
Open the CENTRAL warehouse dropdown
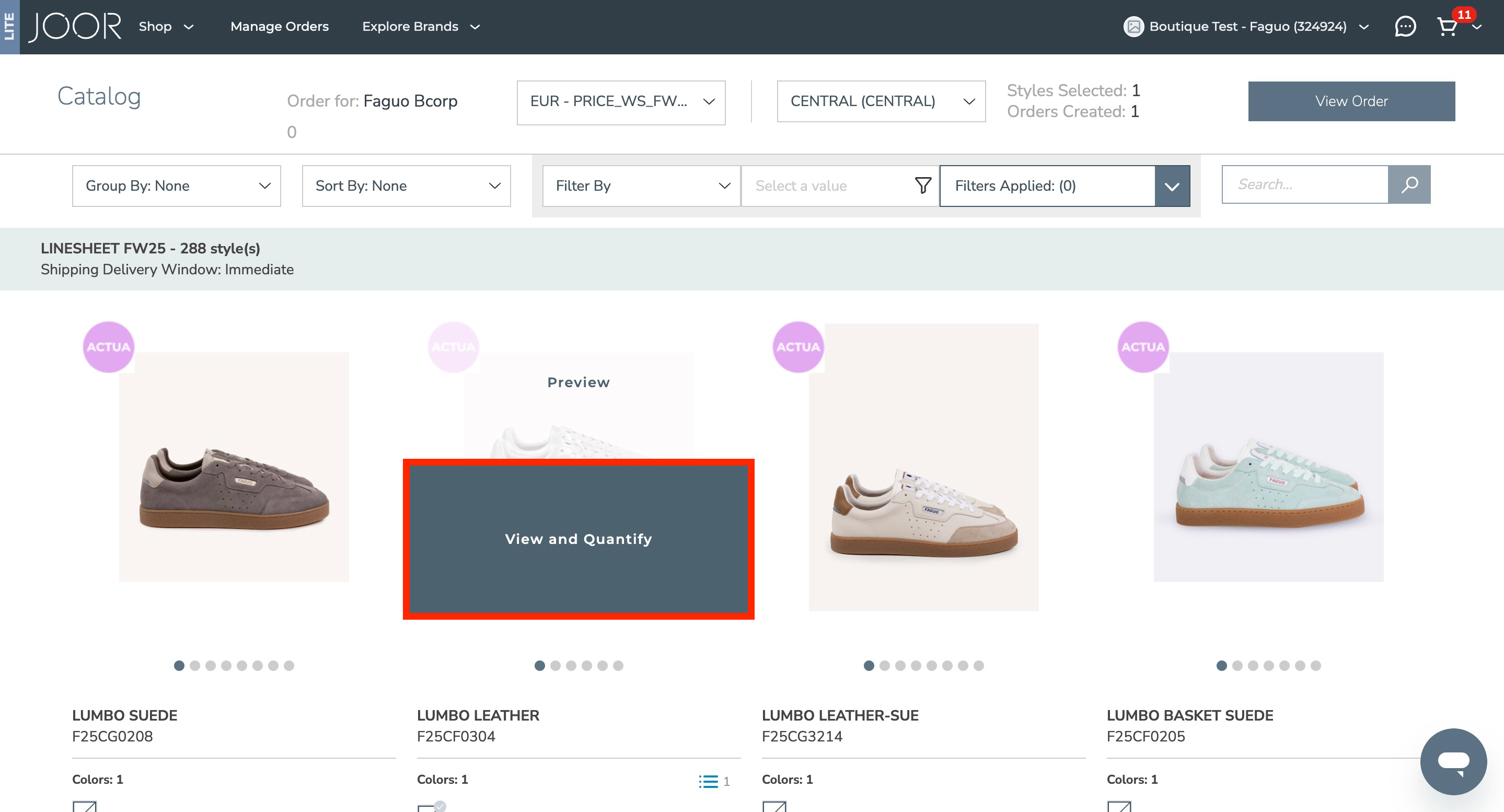881,101
